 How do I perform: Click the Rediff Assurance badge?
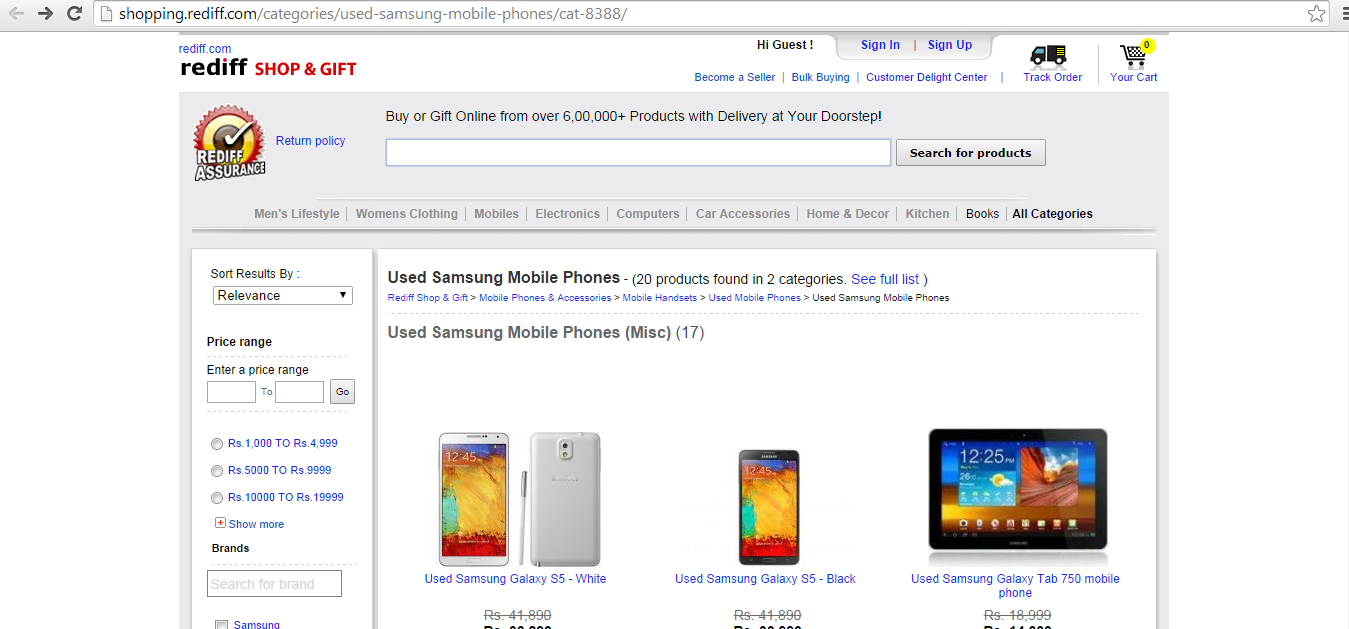[229, 144]
